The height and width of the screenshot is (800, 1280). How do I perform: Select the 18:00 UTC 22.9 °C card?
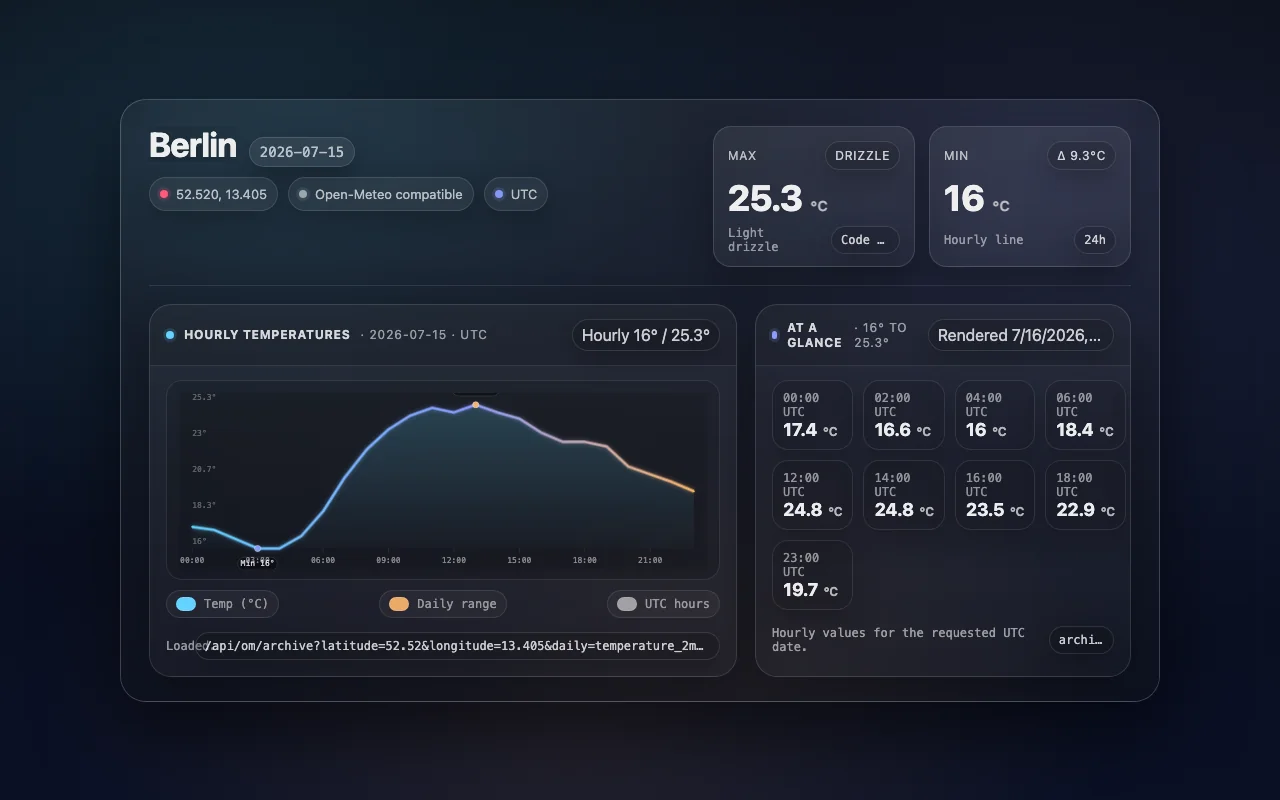click(x=1085, y=495)
